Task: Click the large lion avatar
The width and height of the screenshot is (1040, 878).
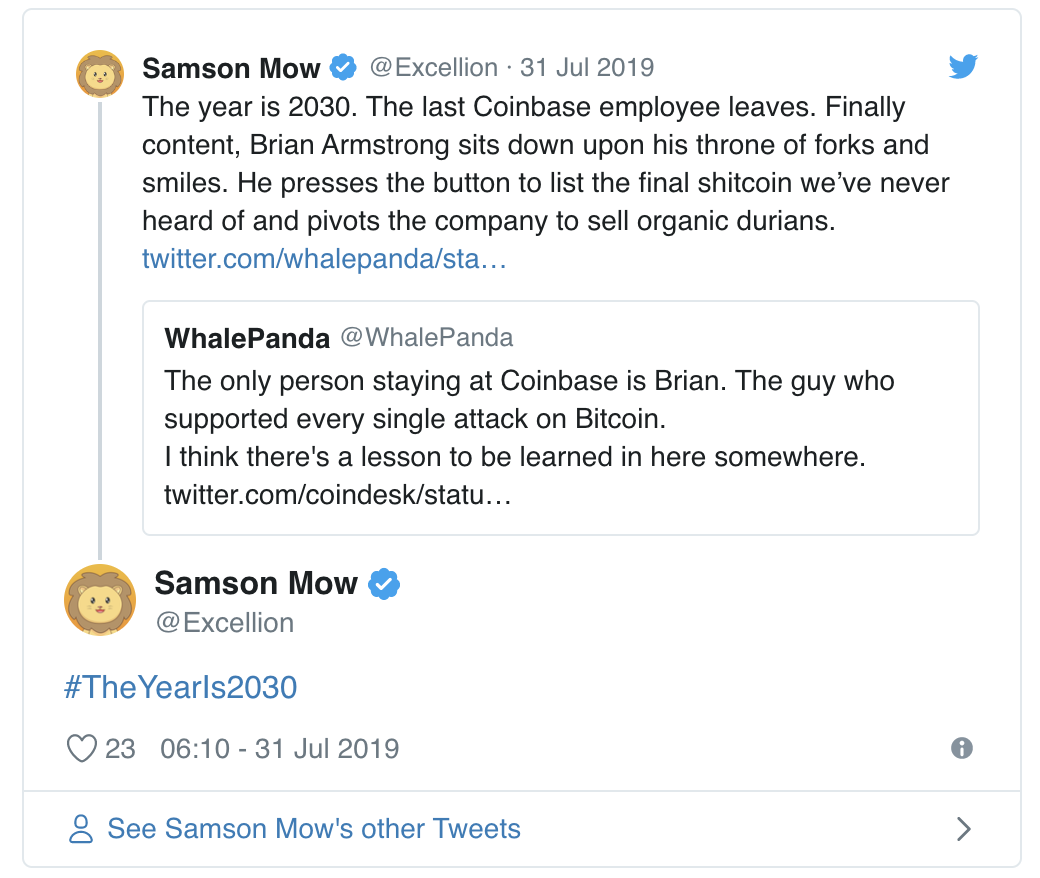Action: (x=100, y=600)
